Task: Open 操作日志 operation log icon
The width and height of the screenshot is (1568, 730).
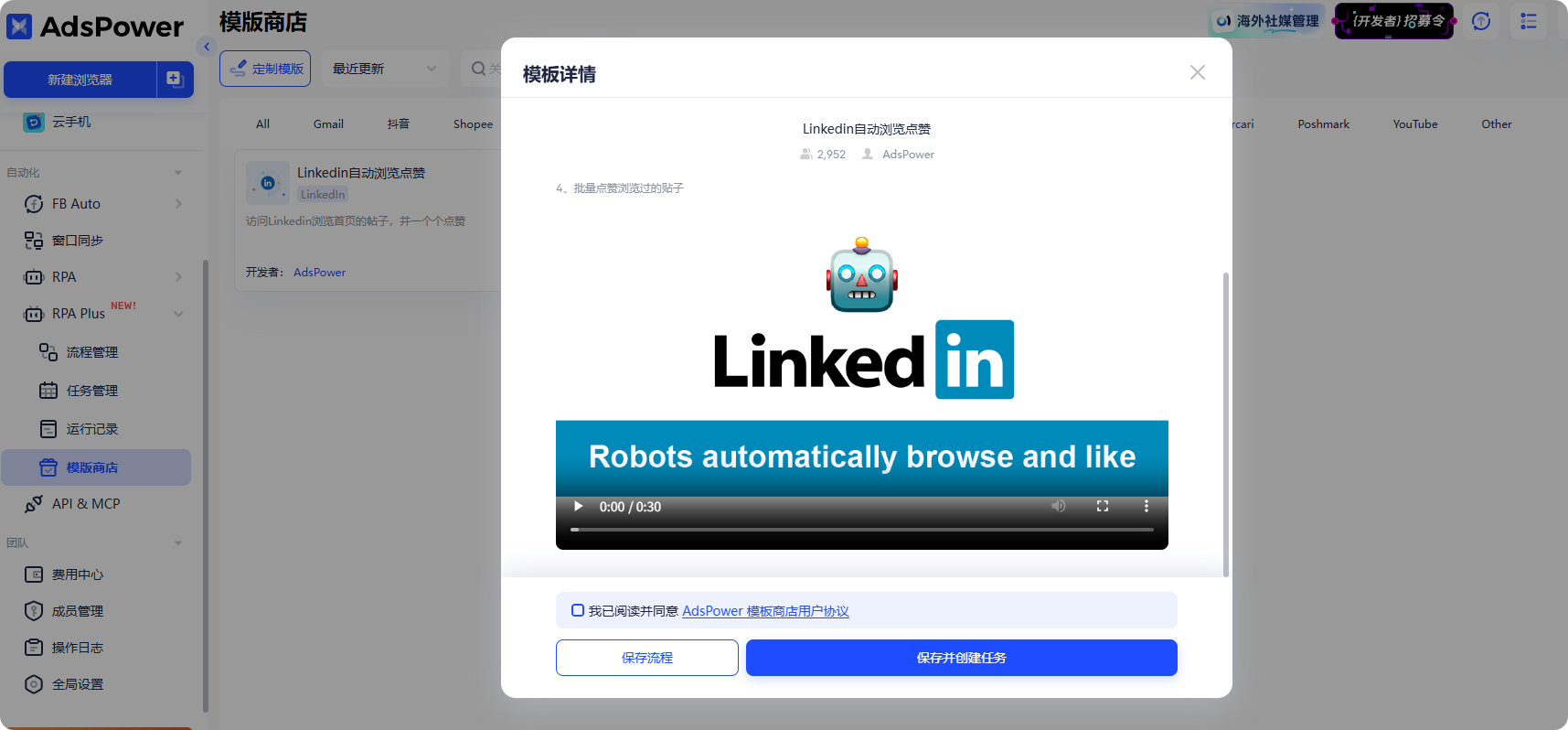Action: pos(34,648)
